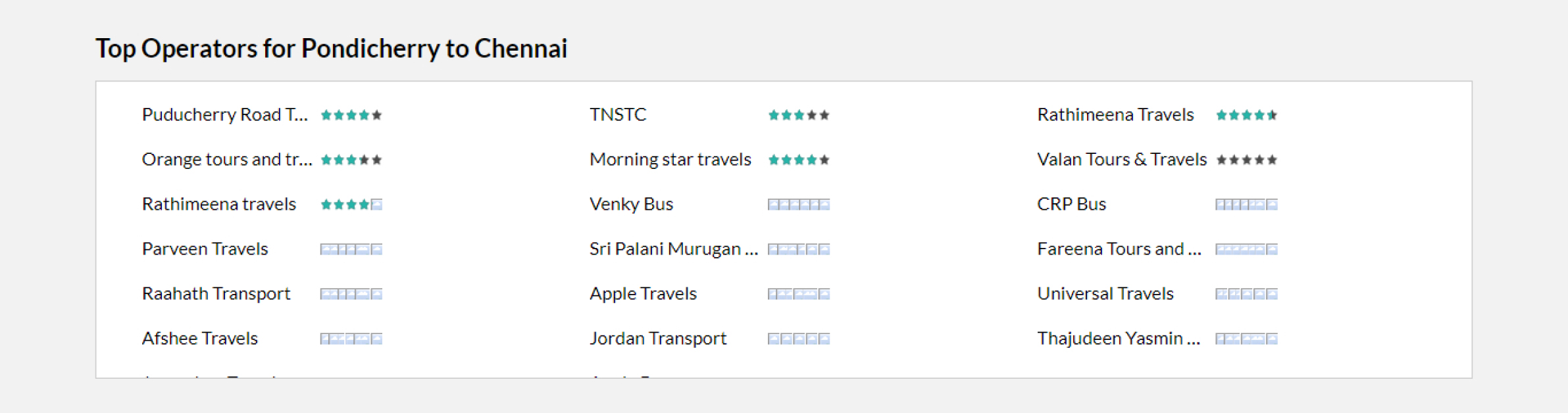Open Sri Palani Murugan ... operator page
This screenshot has width=1568, height=413.
(674, 249)
